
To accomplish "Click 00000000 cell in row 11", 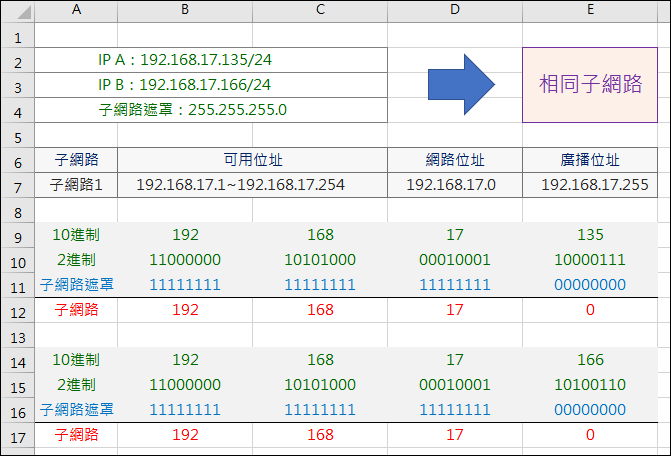I will pos(590,285).
